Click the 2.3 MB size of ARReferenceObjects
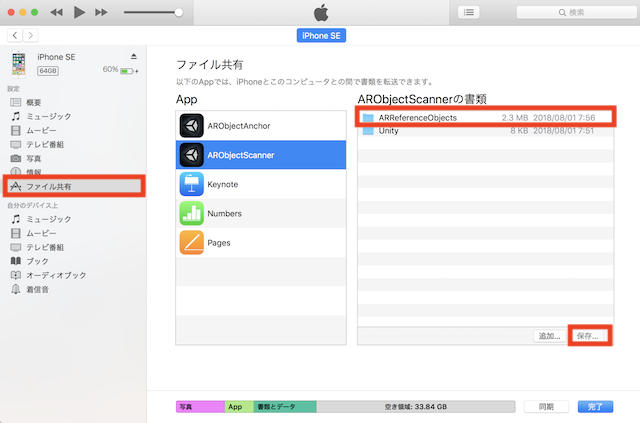The height and width of the screenshot is (423, 640). [515, 118]
